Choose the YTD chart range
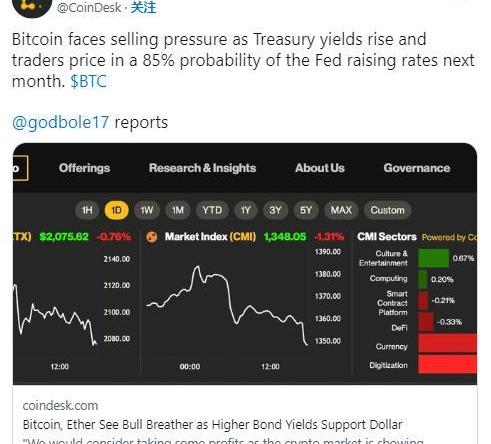The height and width of the screenshot is (444, 491). pyautogui.click(x=212, y=210)
